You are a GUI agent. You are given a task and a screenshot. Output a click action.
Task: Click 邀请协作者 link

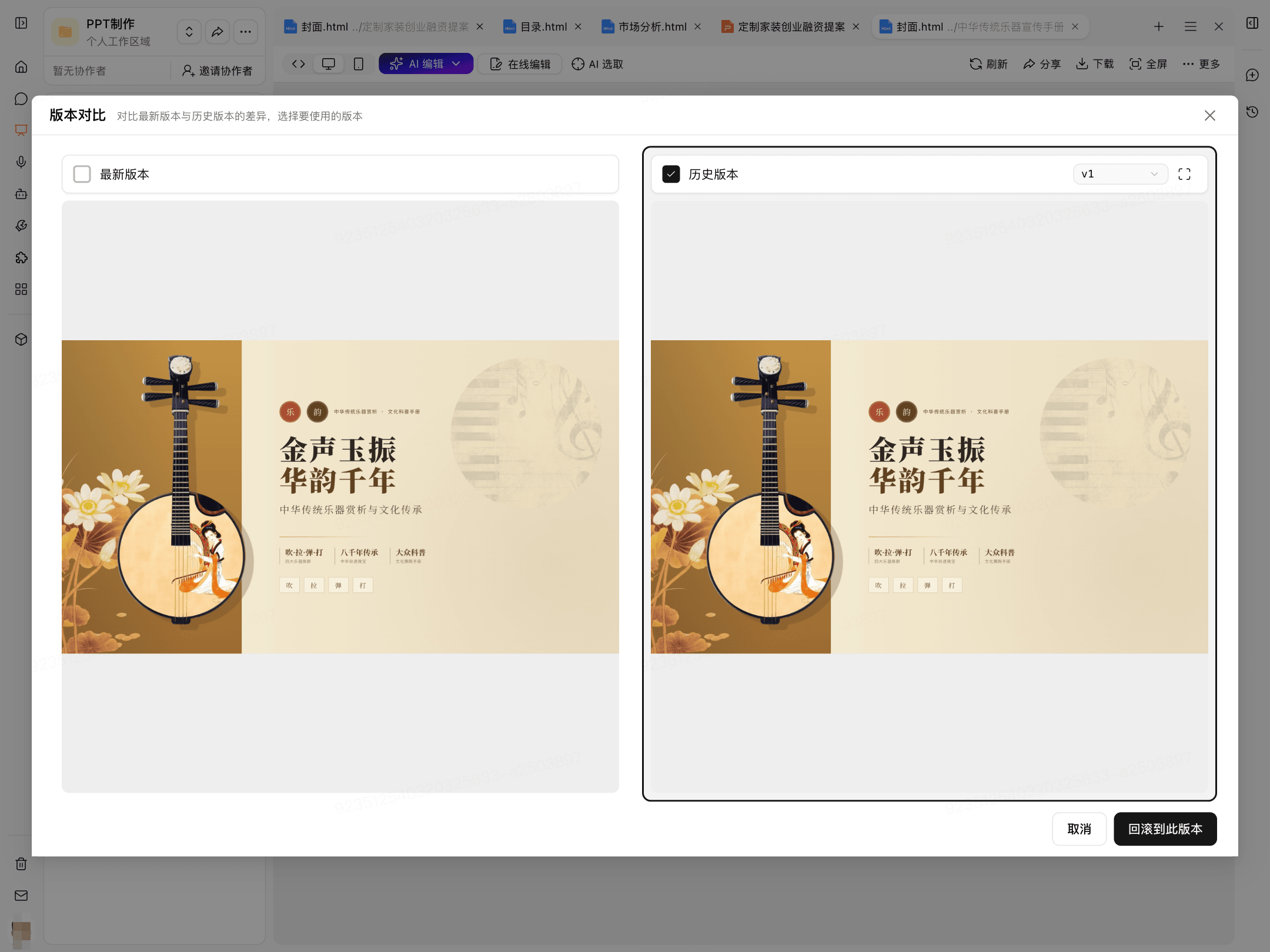(217, 71)
